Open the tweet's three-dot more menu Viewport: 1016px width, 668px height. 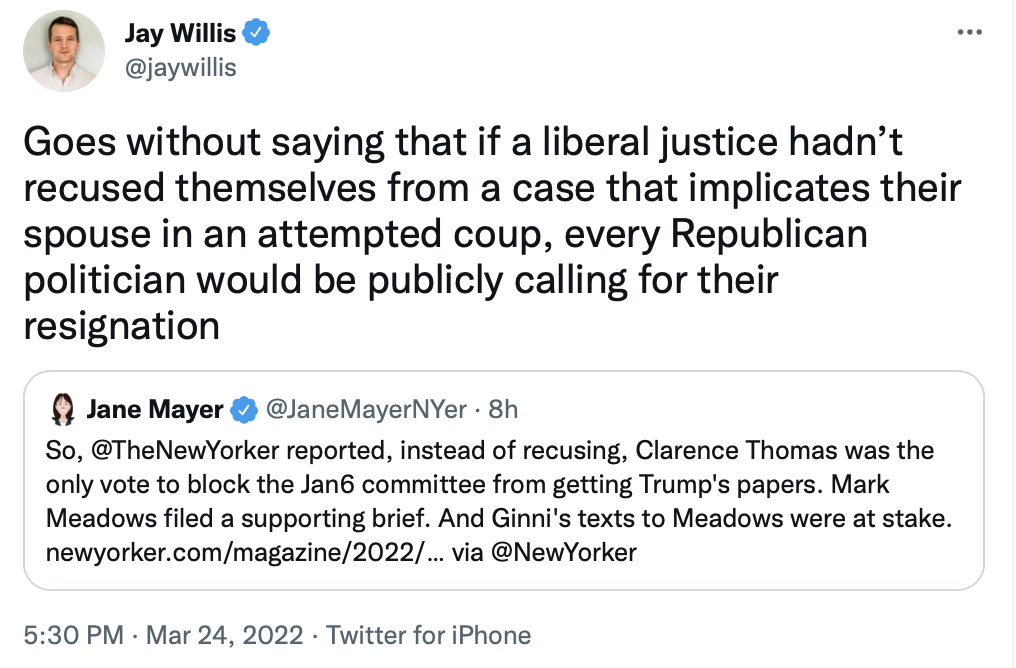pos(970,33)
